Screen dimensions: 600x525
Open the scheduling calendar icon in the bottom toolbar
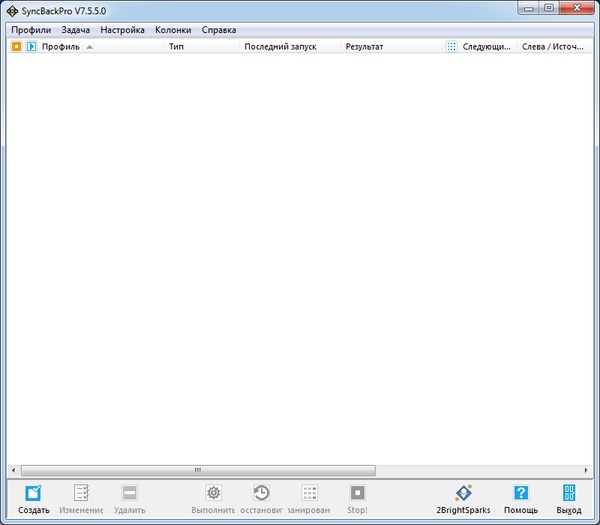coord(309,493)
